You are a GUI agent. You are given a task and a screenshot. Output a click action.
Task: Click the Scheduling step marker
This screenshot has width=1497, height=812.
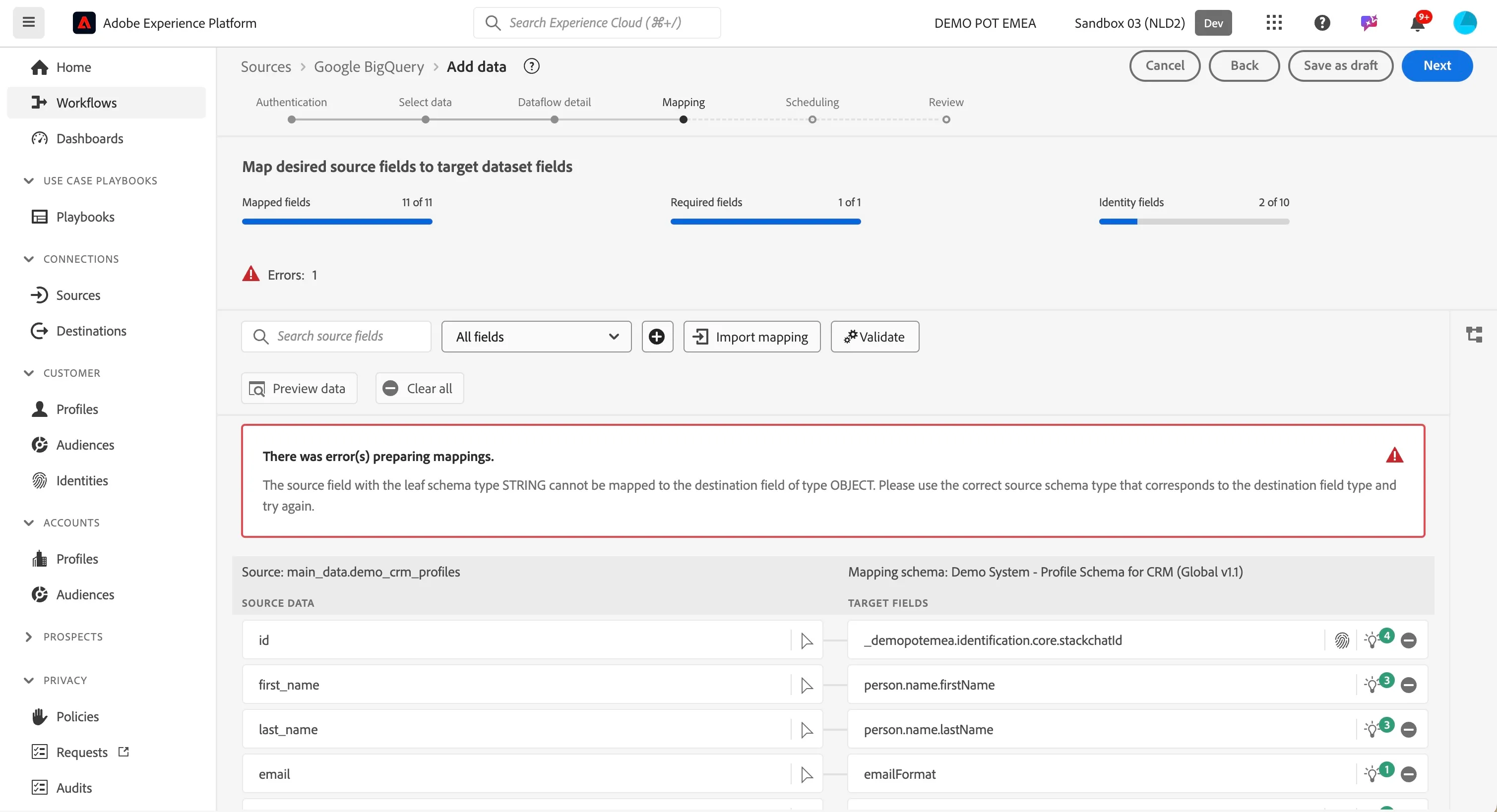(x=812, y=119)
